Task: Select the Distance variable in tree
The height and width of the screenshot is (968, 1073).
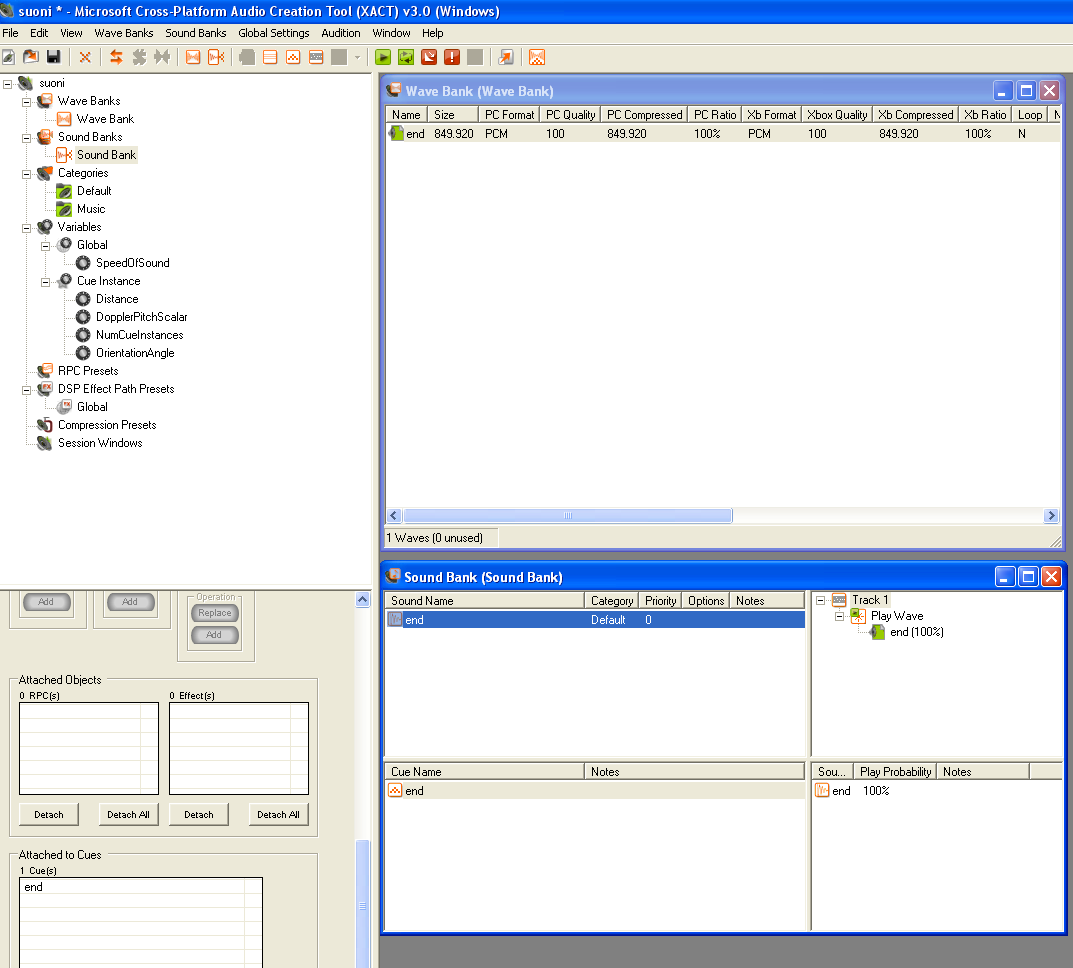Action: tap(117, 299)
